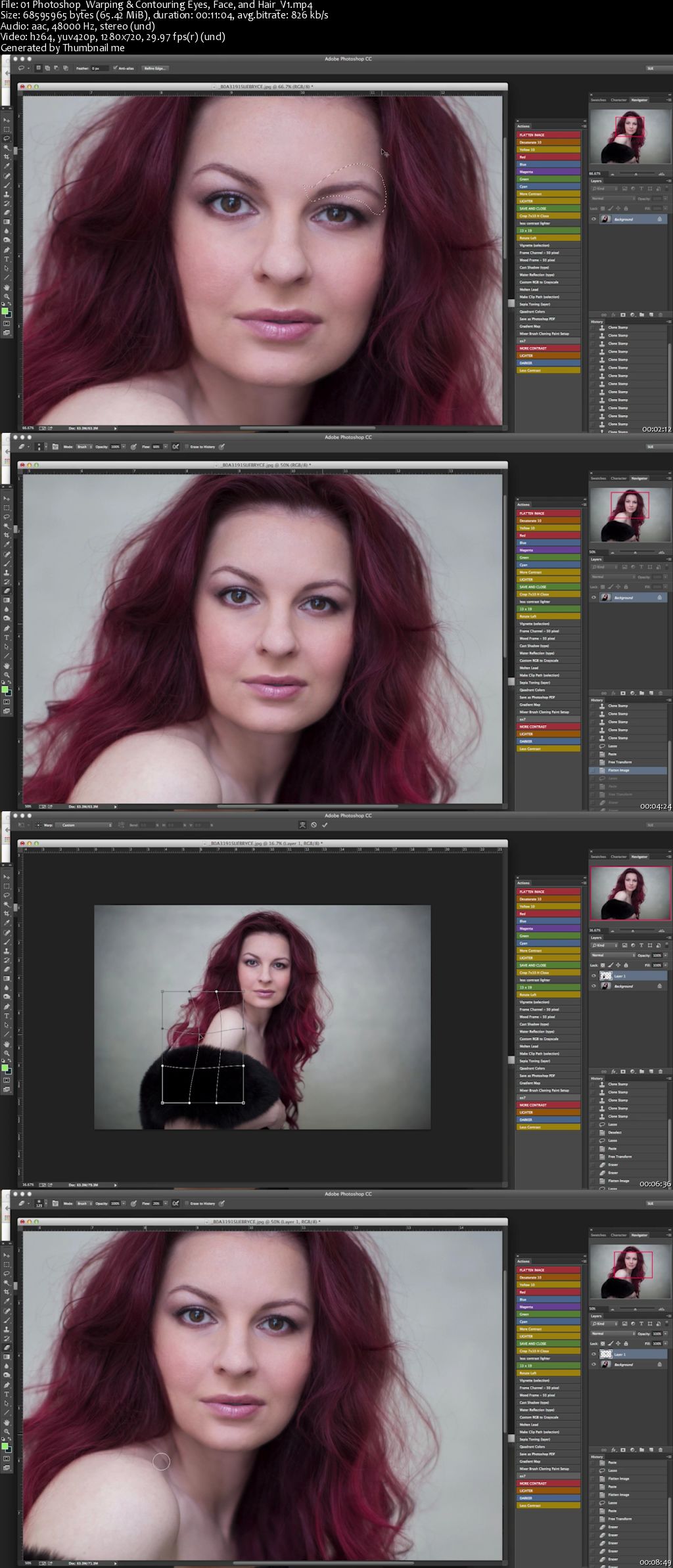Select the History tab in the 00:04:24 frame

(x=596, y=700)
